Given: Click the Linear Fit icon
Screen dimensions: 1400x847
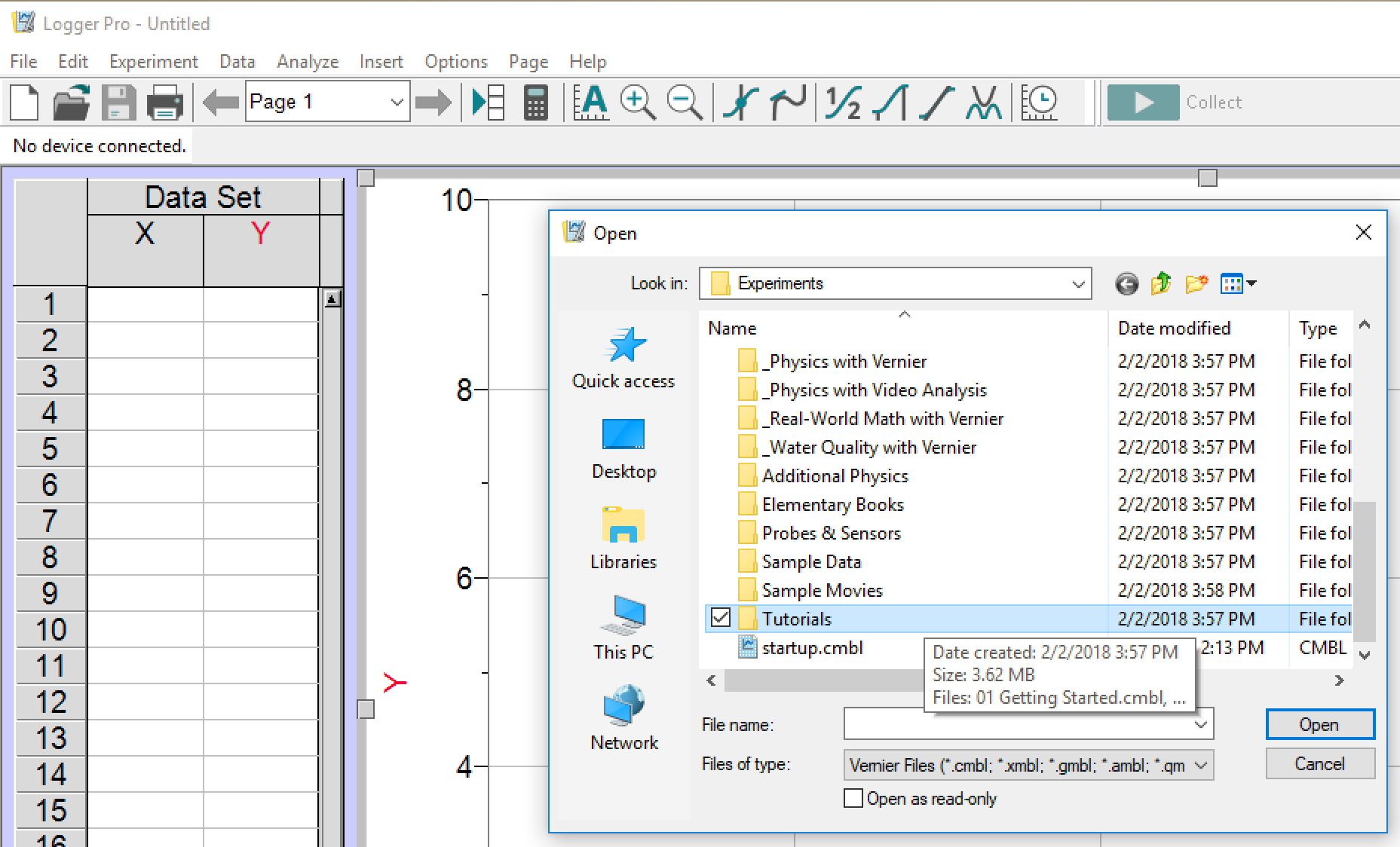Looking at the screenshot, I should point(937,102).
